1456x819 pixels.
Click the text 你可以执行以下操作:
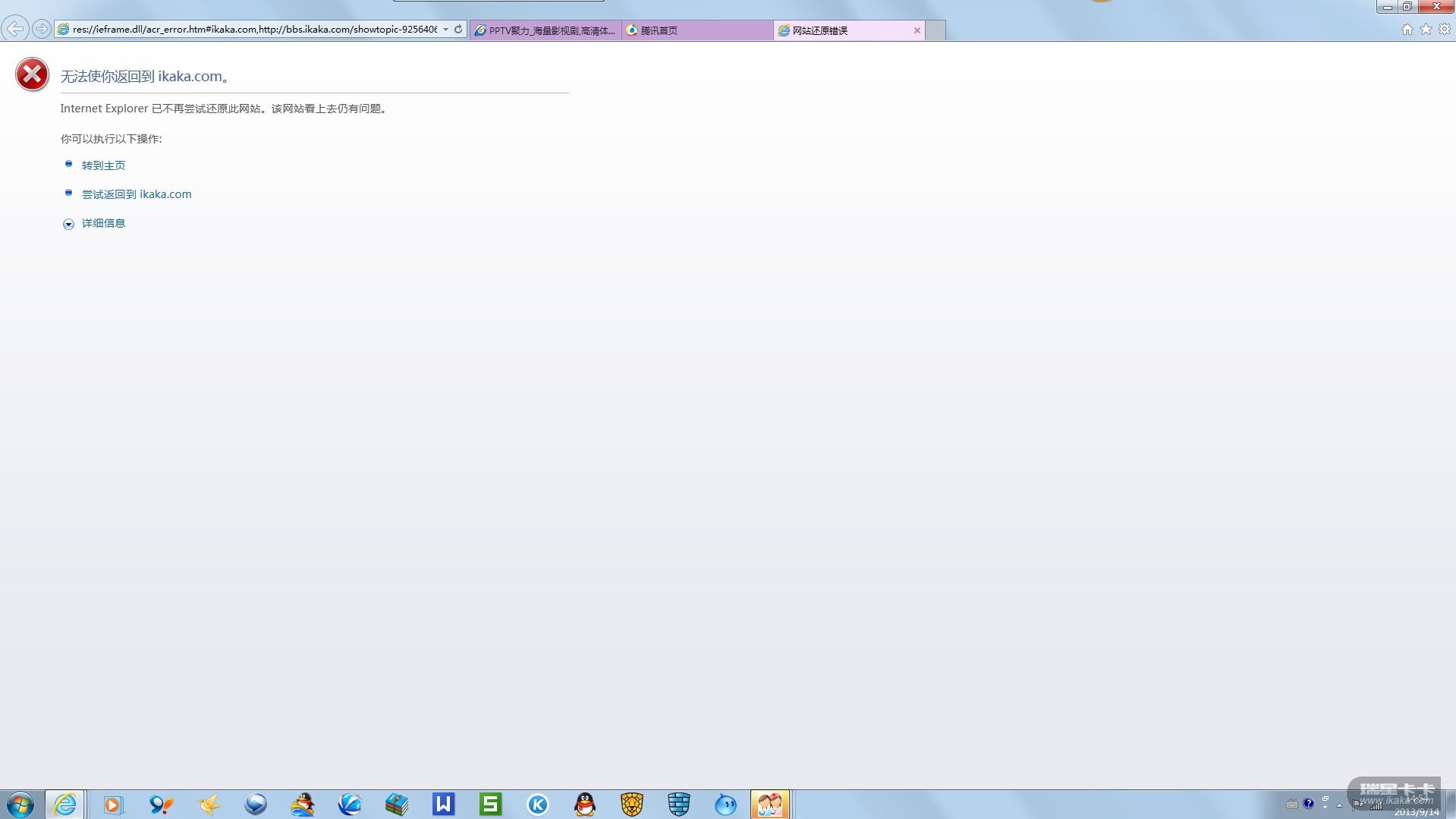coord(111,139)
